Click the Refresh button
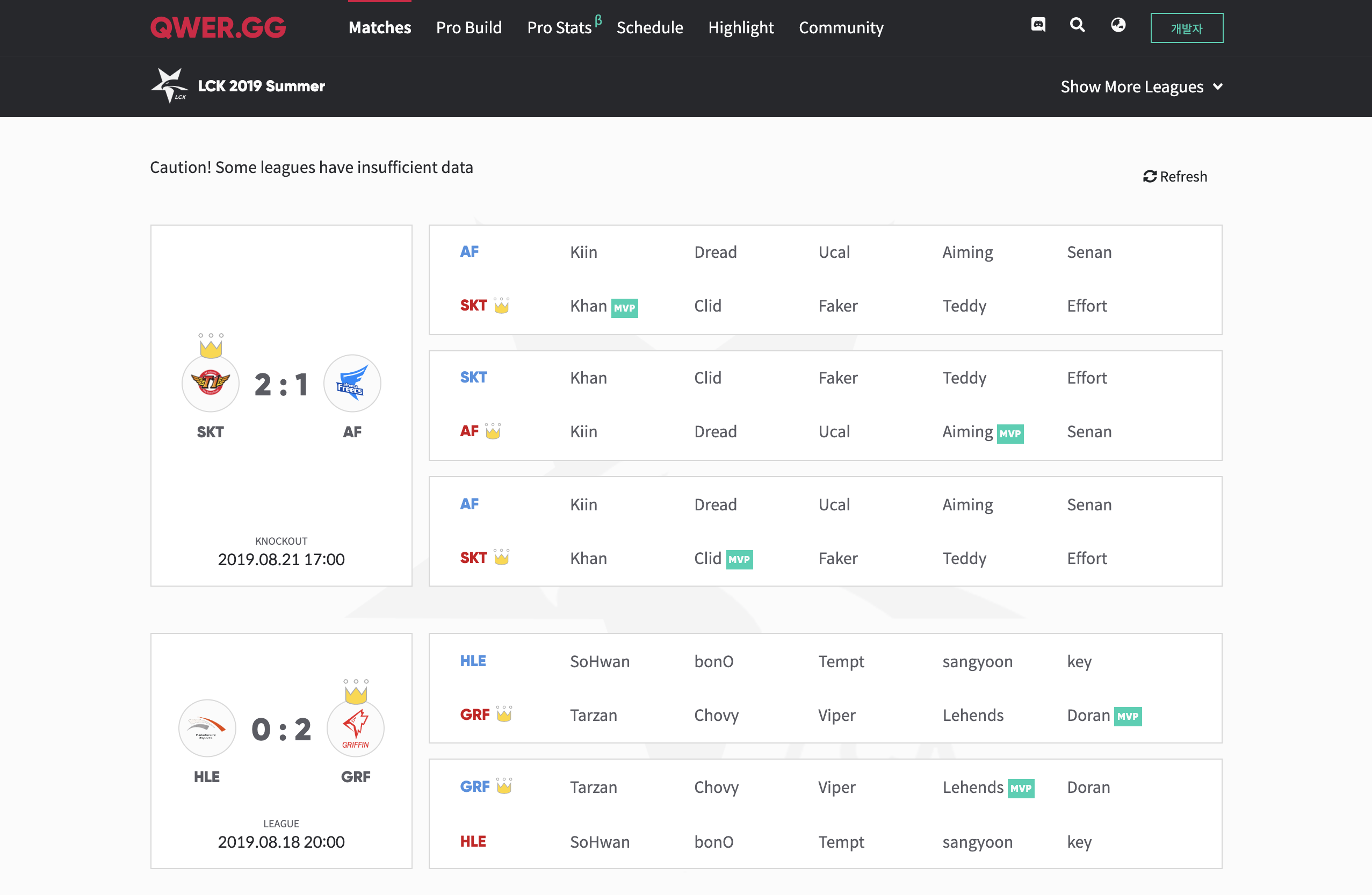 pyautogui.click(x=1174, y=176)
